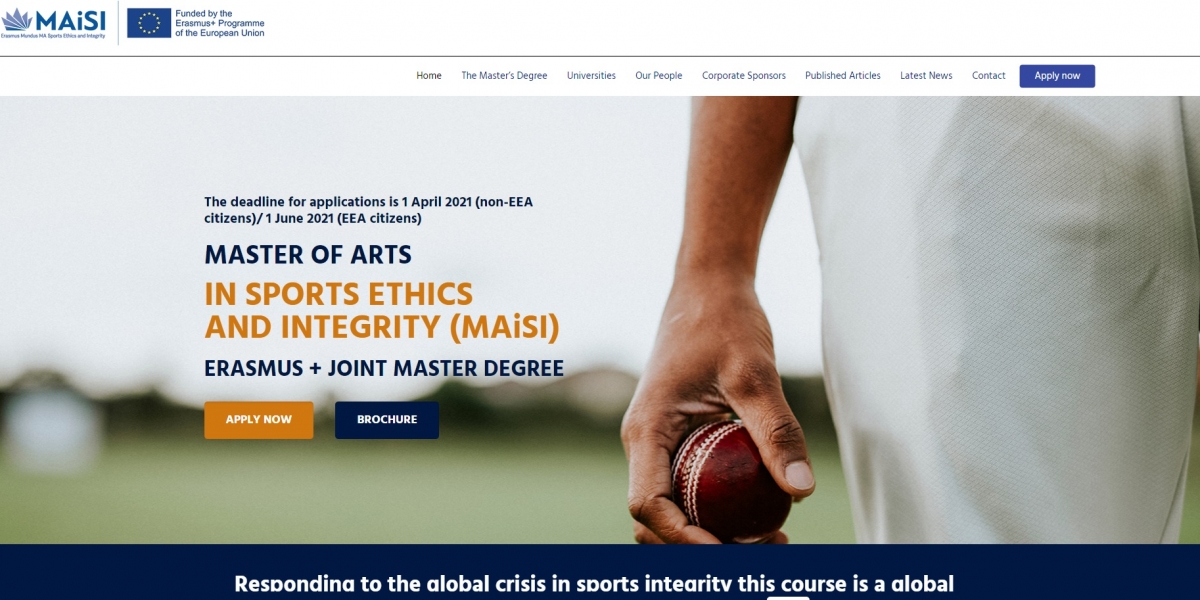The width and height of the screenshot is (1200, 600).
Task: Click the European Union flag emblem
Action: 149,23
